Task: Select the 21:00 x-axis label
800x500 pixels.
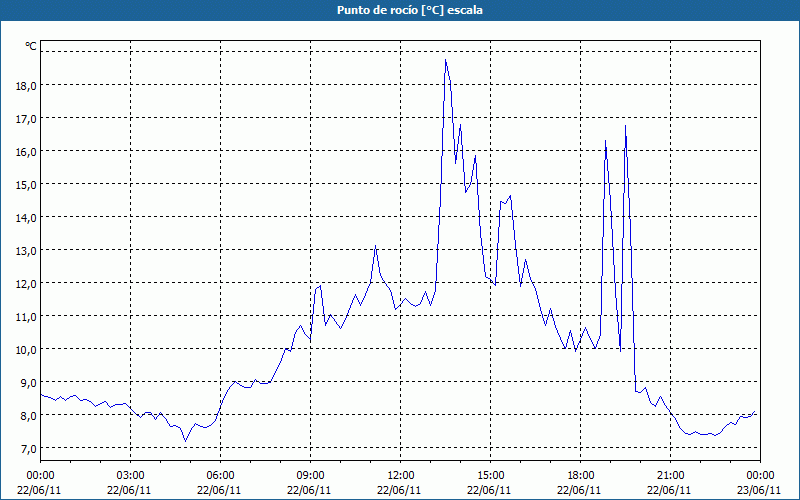Action: tap(670, 476)
